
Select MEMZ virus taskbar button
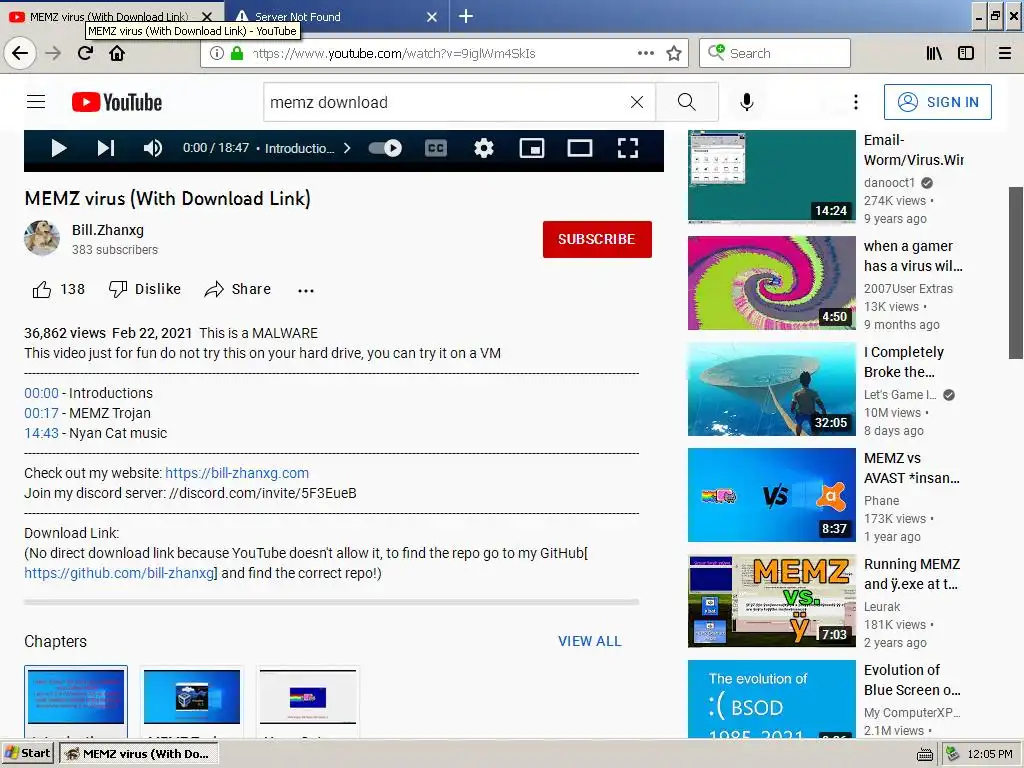point(138,754)
